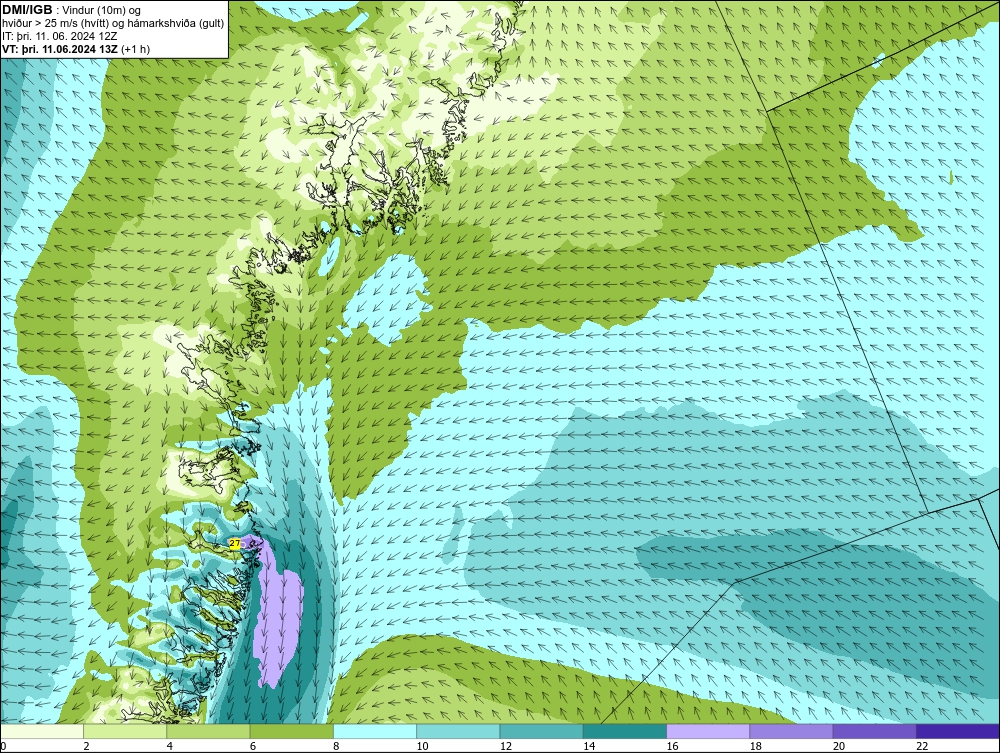The height and width of the screenshot is (753, 1000).
Task: Click the legend scale label "8"
Action: pos(336,746)
